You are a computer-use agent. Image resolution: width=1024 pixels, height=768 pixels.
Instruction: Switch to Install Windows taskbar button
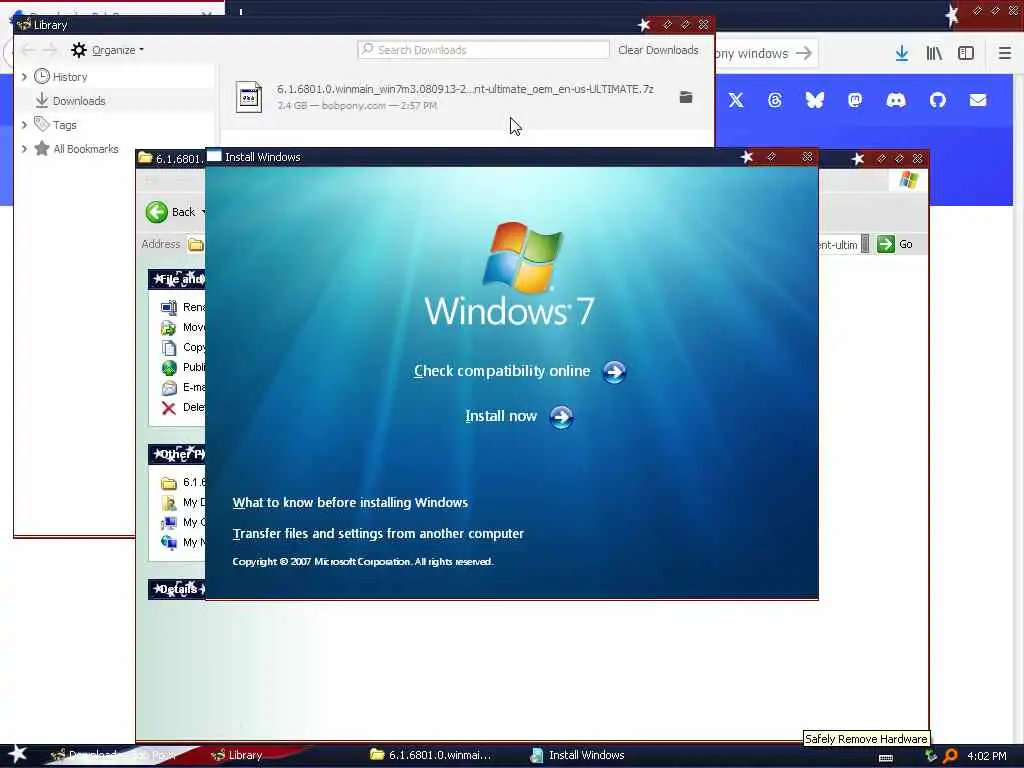[578, 755]
